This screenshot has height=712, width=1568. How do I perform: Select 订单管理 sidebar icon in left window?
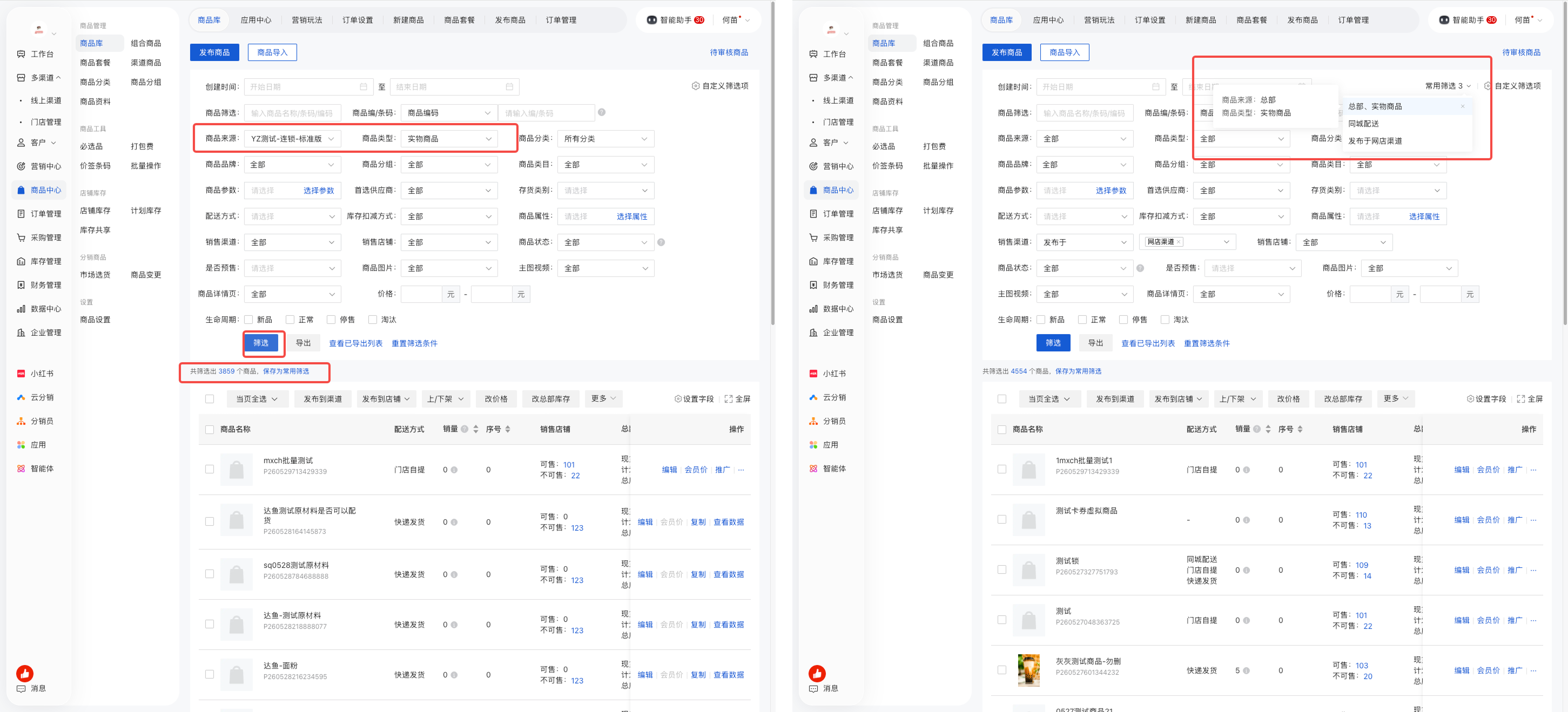21,214
